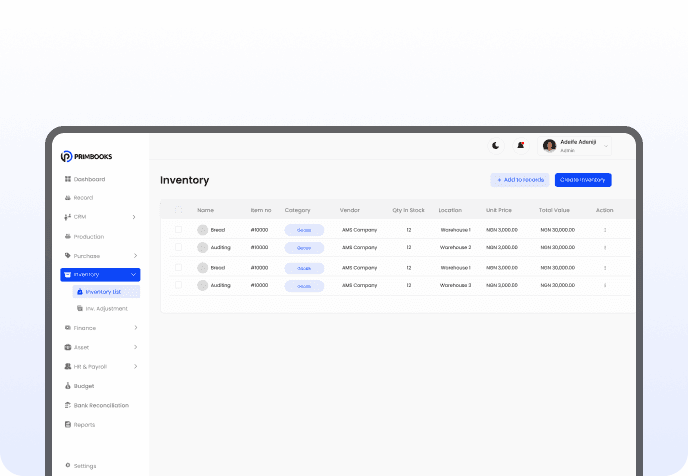Click the Production icon in sidebar
Viewport: 688px width, 476px height.
coord(68,236)
